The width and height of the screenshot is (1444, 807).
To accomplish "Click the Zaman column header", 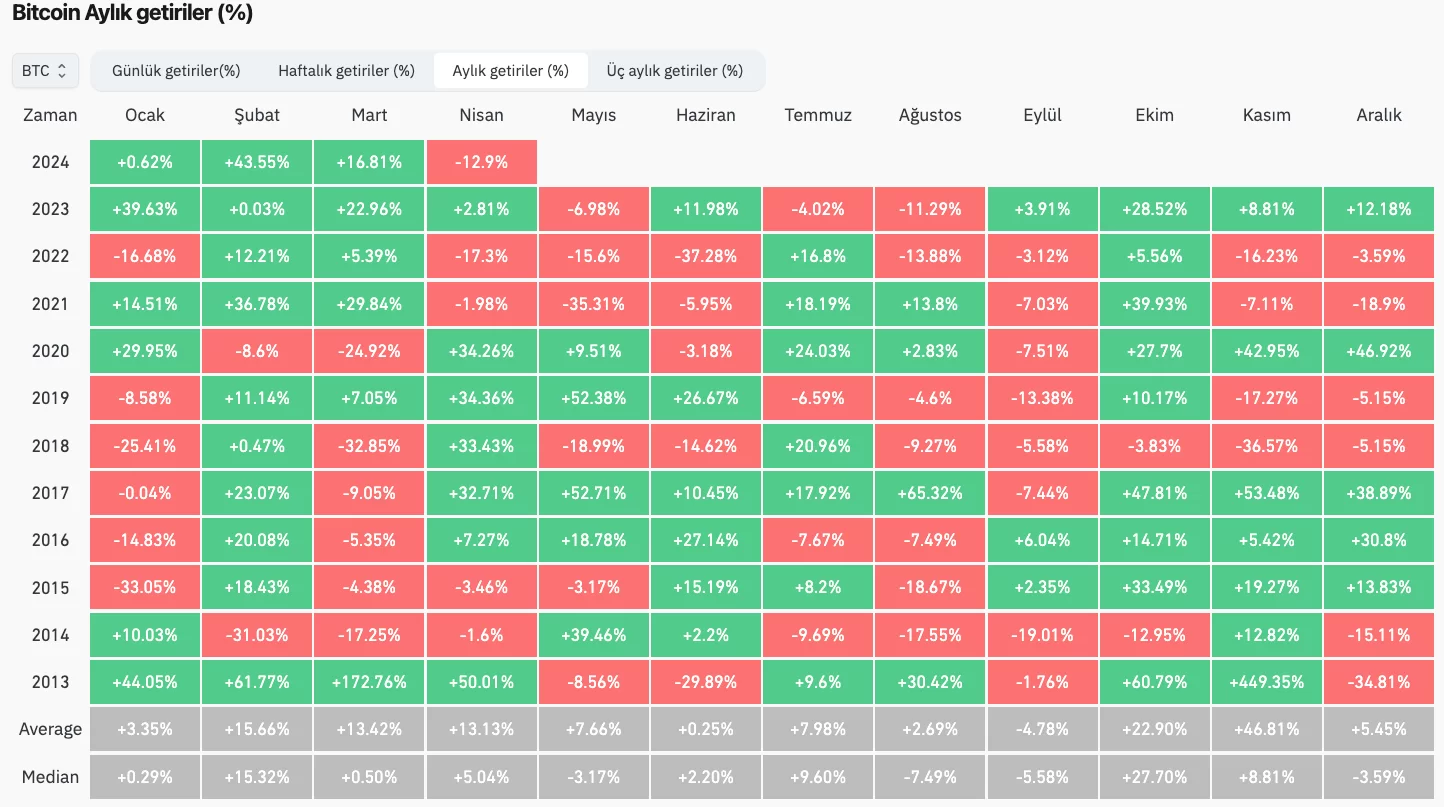I will [x=50, y=115].
